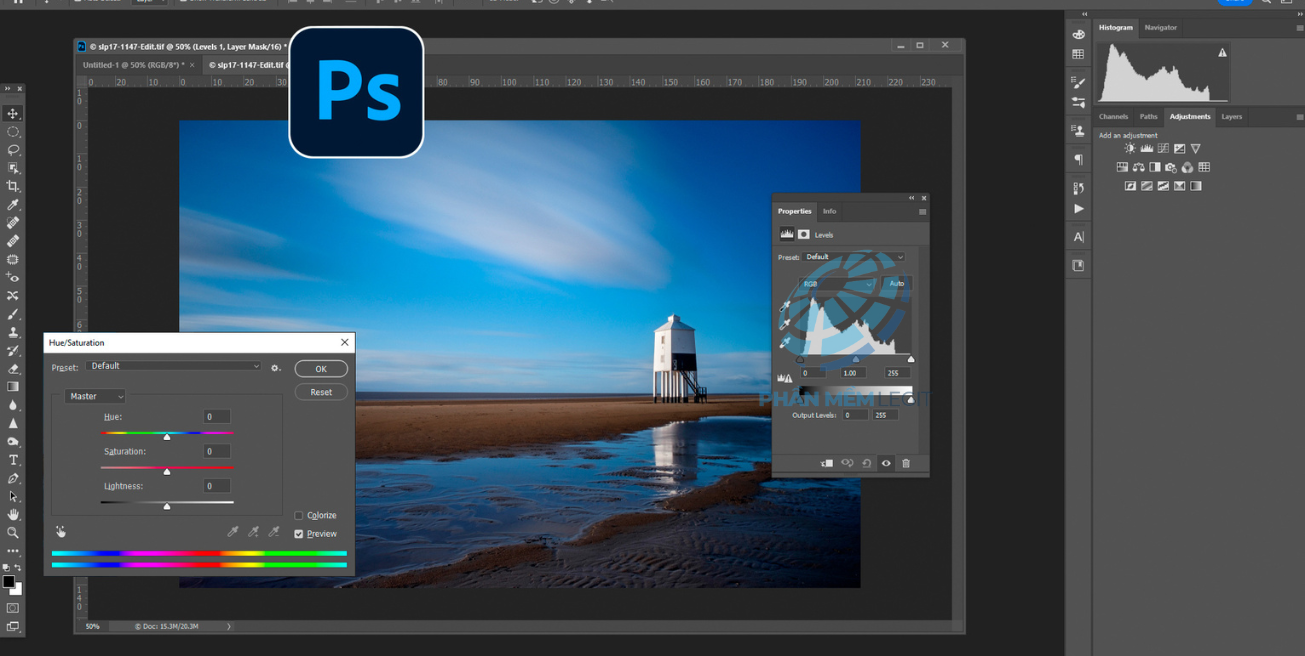This screenshot has height=656, width=1305.
Task: Open the Hue/Saturation Preset dropdown
Action: coord(173,366)
